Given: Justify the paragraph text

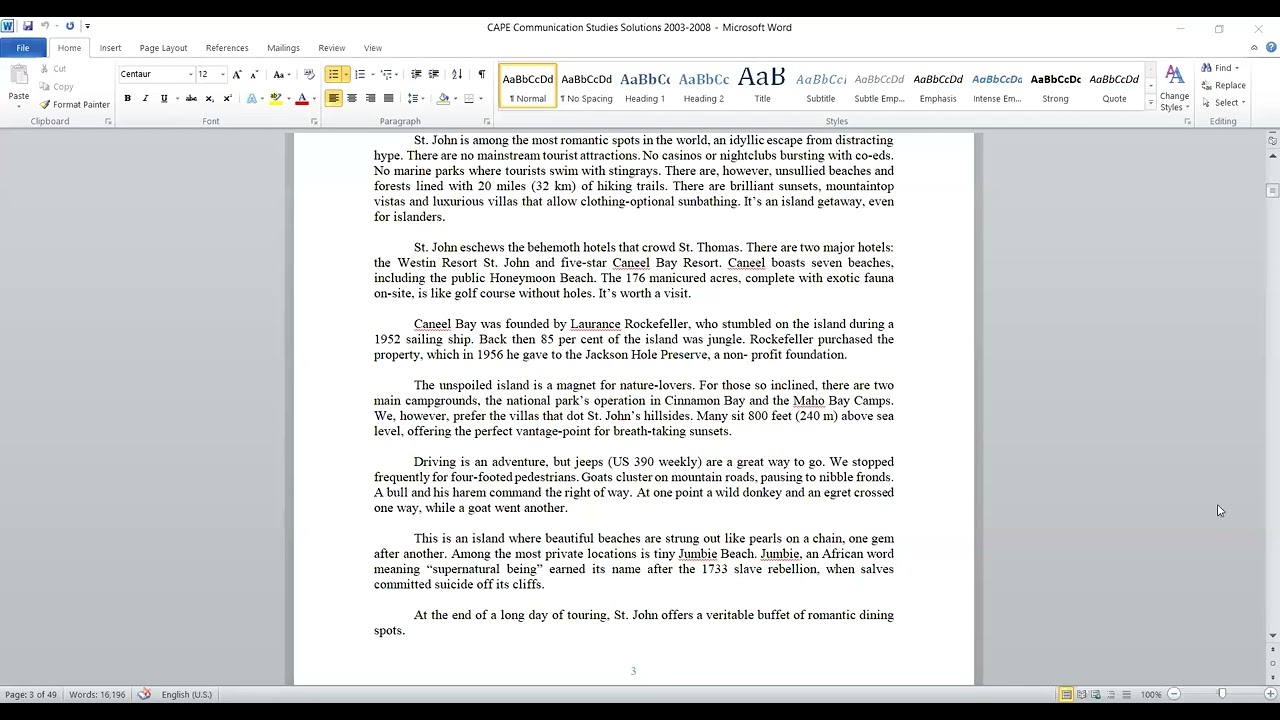Looking at the screenshot, I should point(389,98).
